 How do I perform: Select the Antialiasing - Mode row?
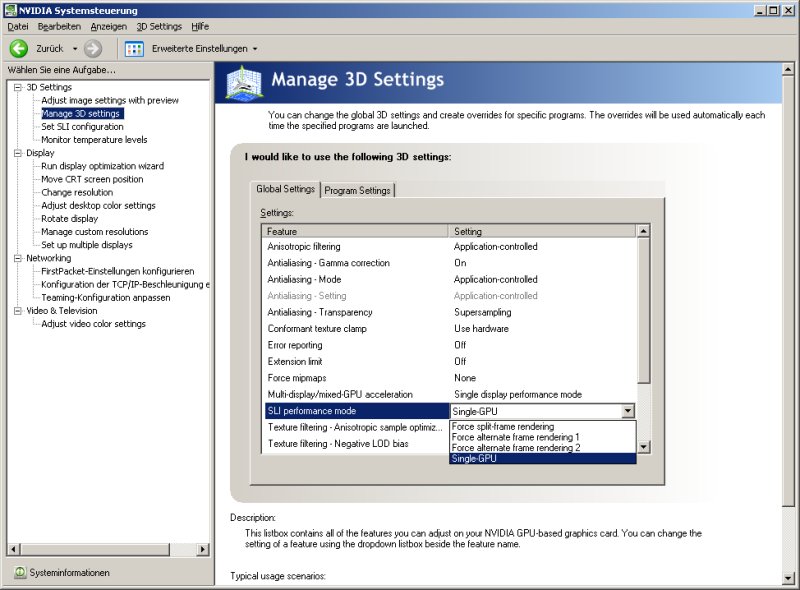click(449, 280)
